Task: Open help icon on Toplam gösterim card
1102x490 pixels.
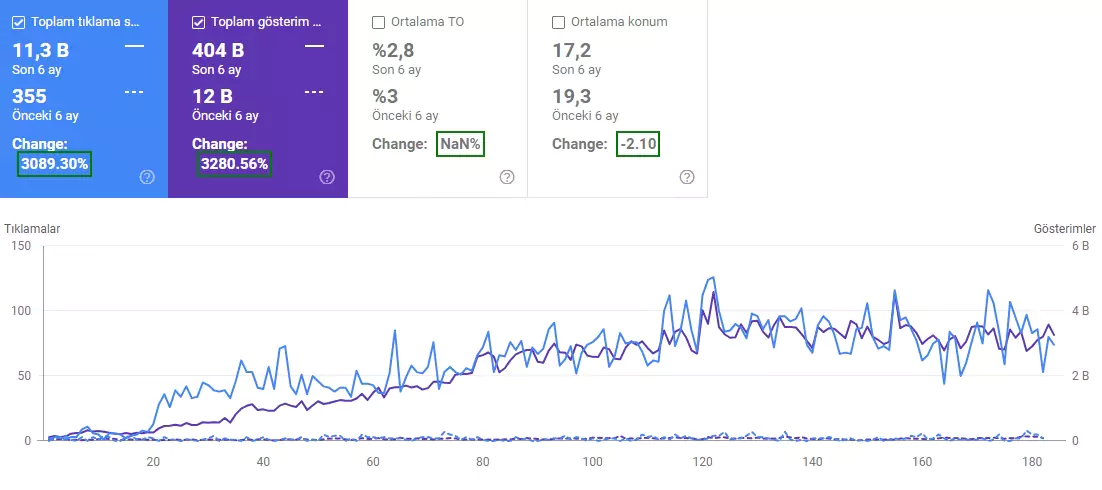Action: coord(327,177)
